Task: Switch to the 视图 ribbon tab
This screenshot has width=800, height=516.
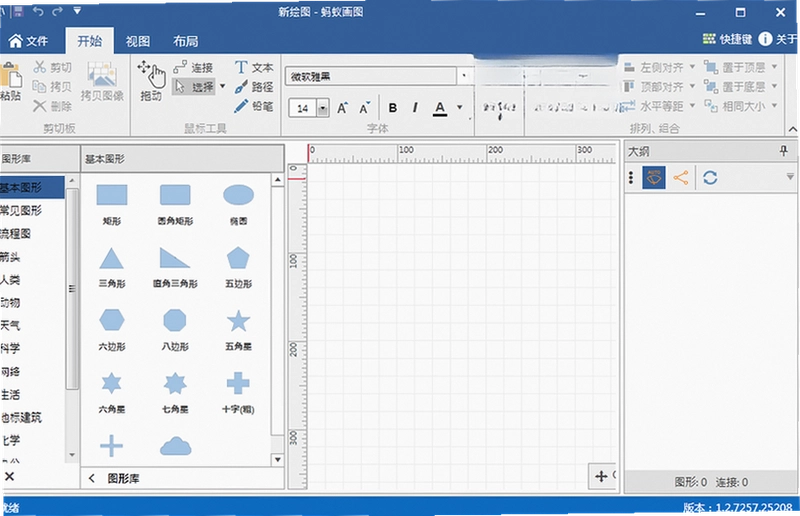Action: click(x=138, y=41)
